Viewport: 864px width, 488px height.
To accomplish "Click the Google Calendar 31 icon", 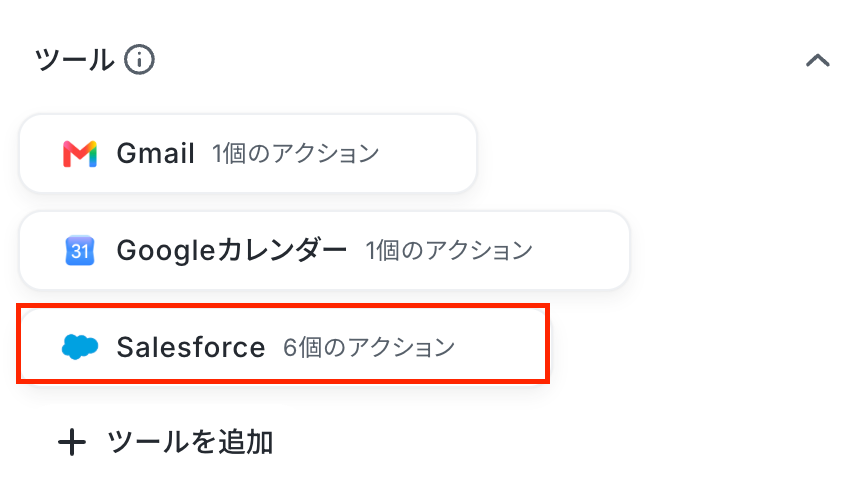I will point(80,251).
